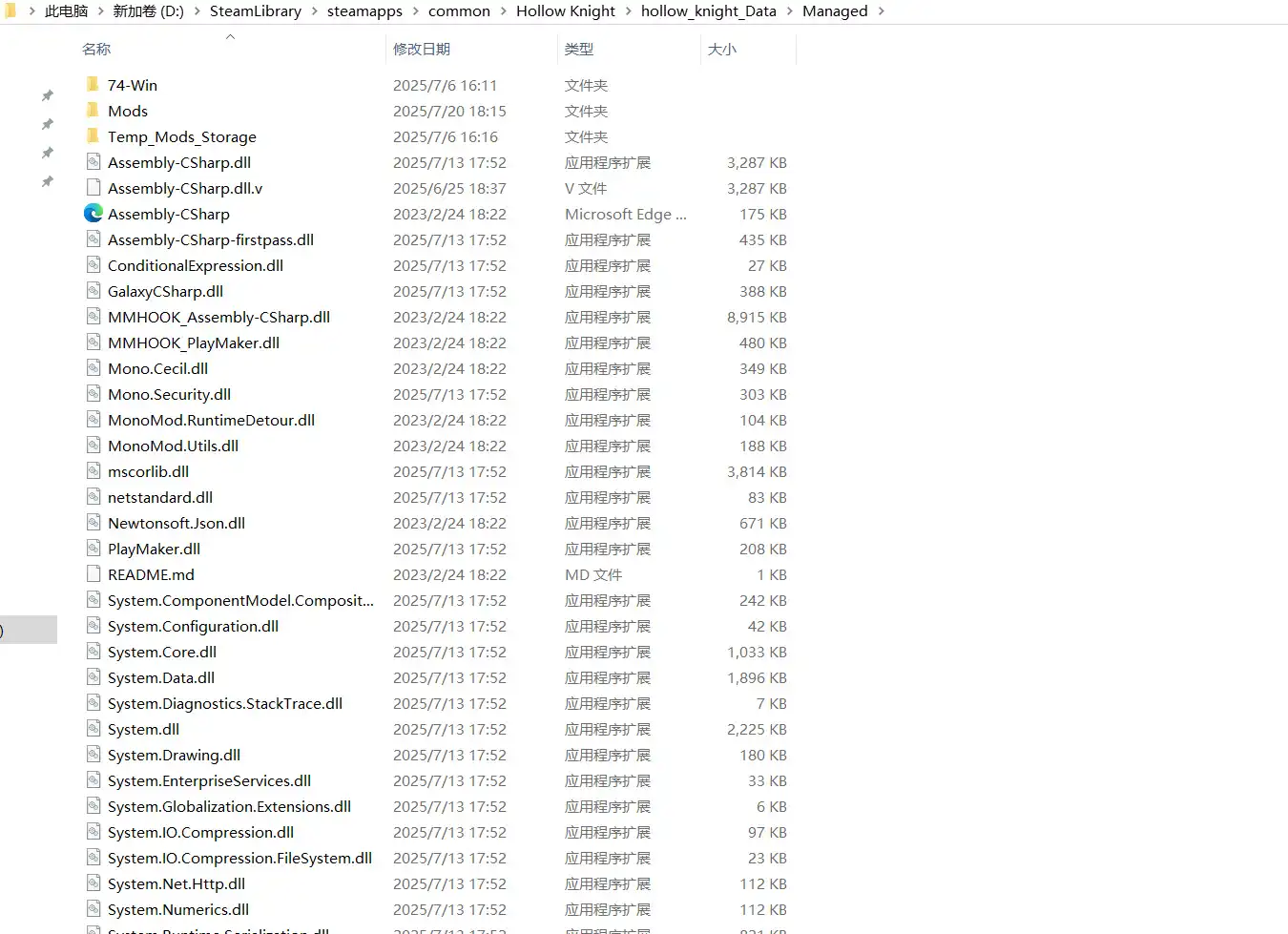The width and height of the screenshot is (1288, 934).
Task: Expand chevron after Managed in address bar
Action: [881, 11]
